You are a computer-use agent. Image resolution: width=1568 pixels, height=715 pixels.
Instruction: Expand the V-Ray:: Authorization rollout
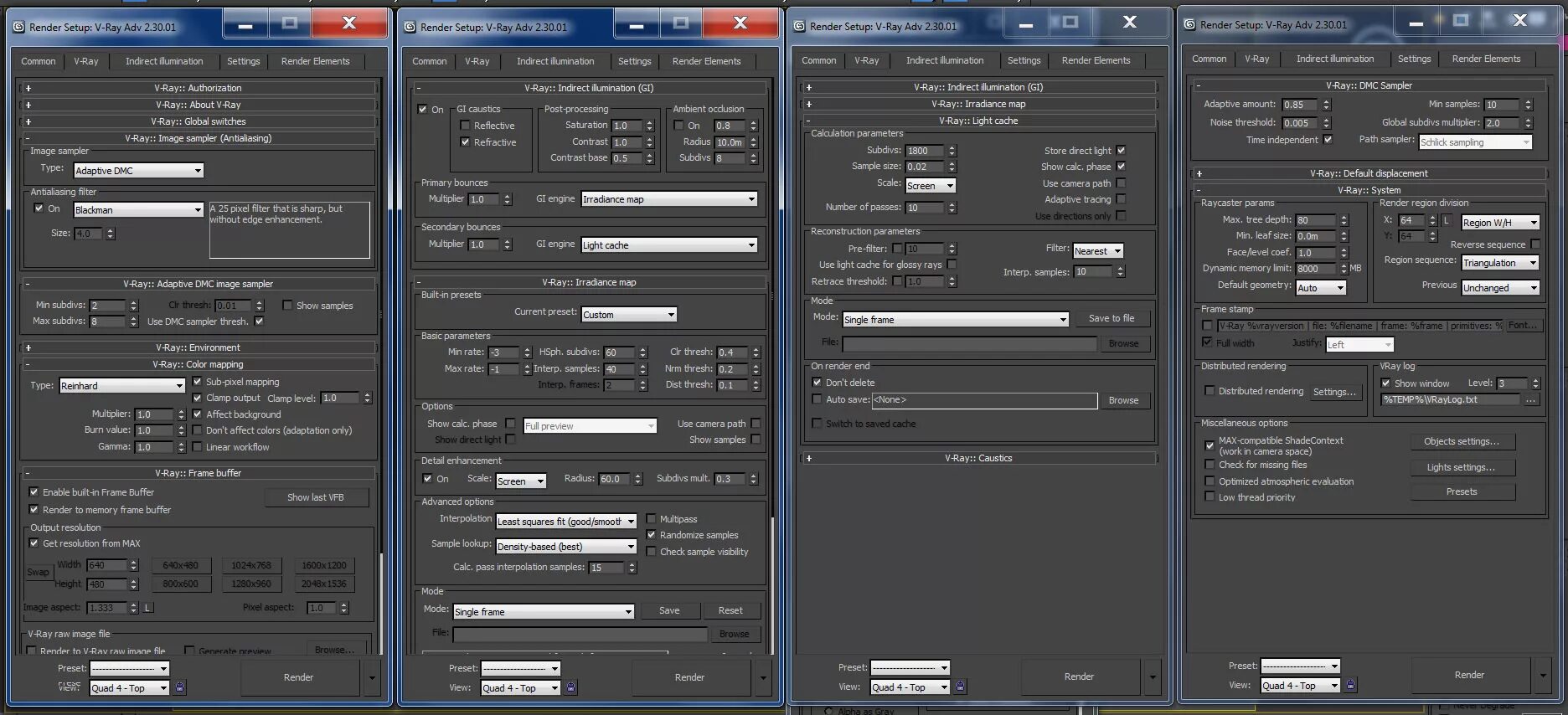(x=199, y=88)
